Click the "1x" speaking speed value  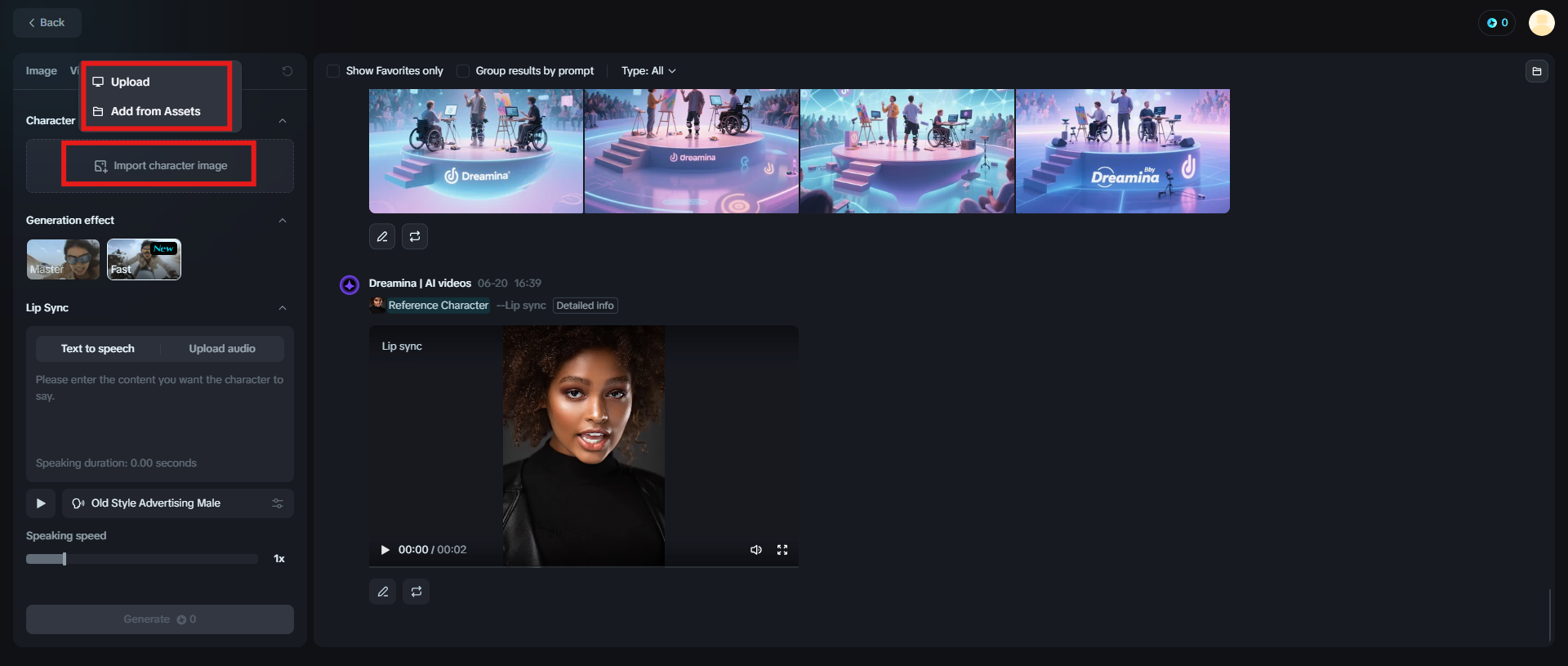pyautogui.click(x=279, y=559)
